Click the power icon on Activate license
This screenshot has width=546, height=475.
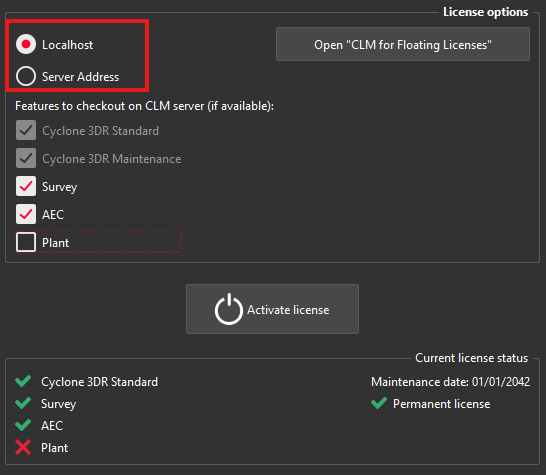pos(228,309)
